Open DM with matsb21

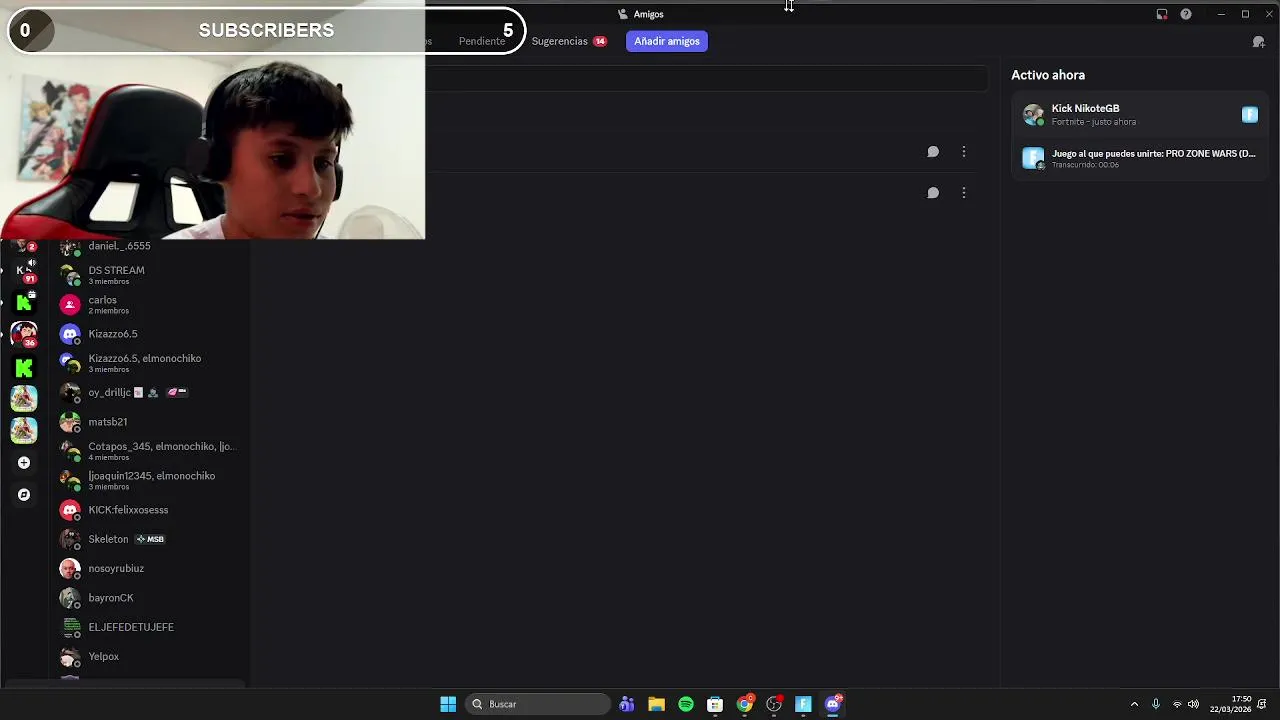tap(148, 422)
